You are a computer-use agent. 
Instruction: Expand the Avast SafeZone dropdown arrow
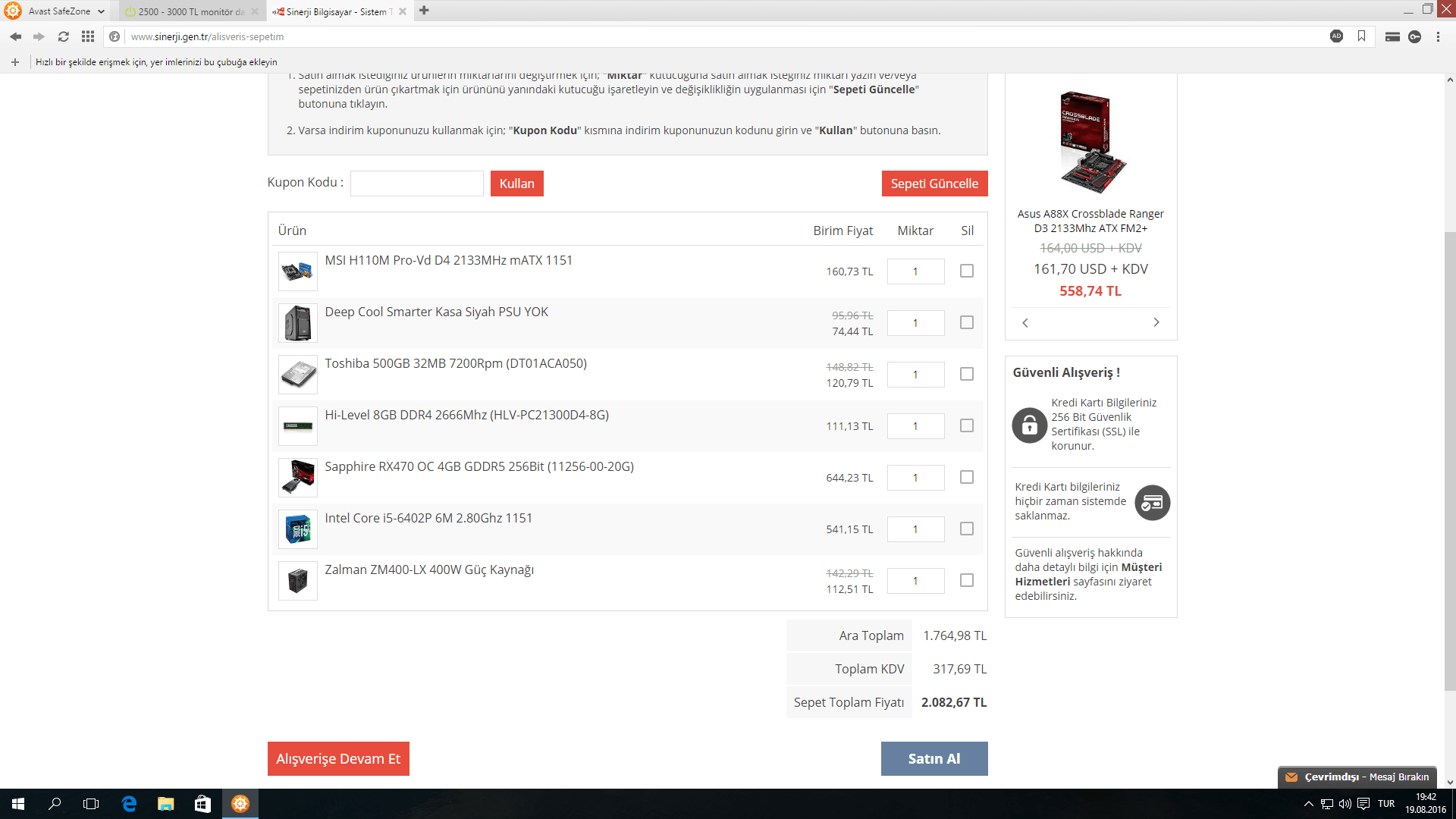pos(101,11)
